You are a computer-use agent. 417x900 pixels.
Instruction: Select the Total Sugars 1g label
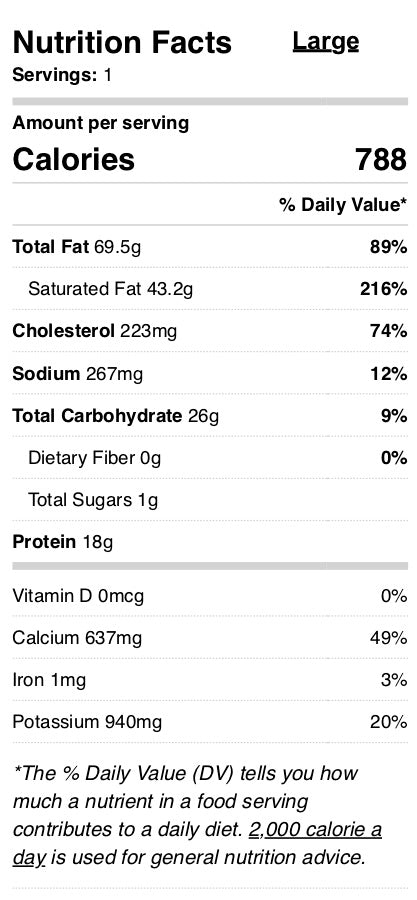(x=93, y=501)
